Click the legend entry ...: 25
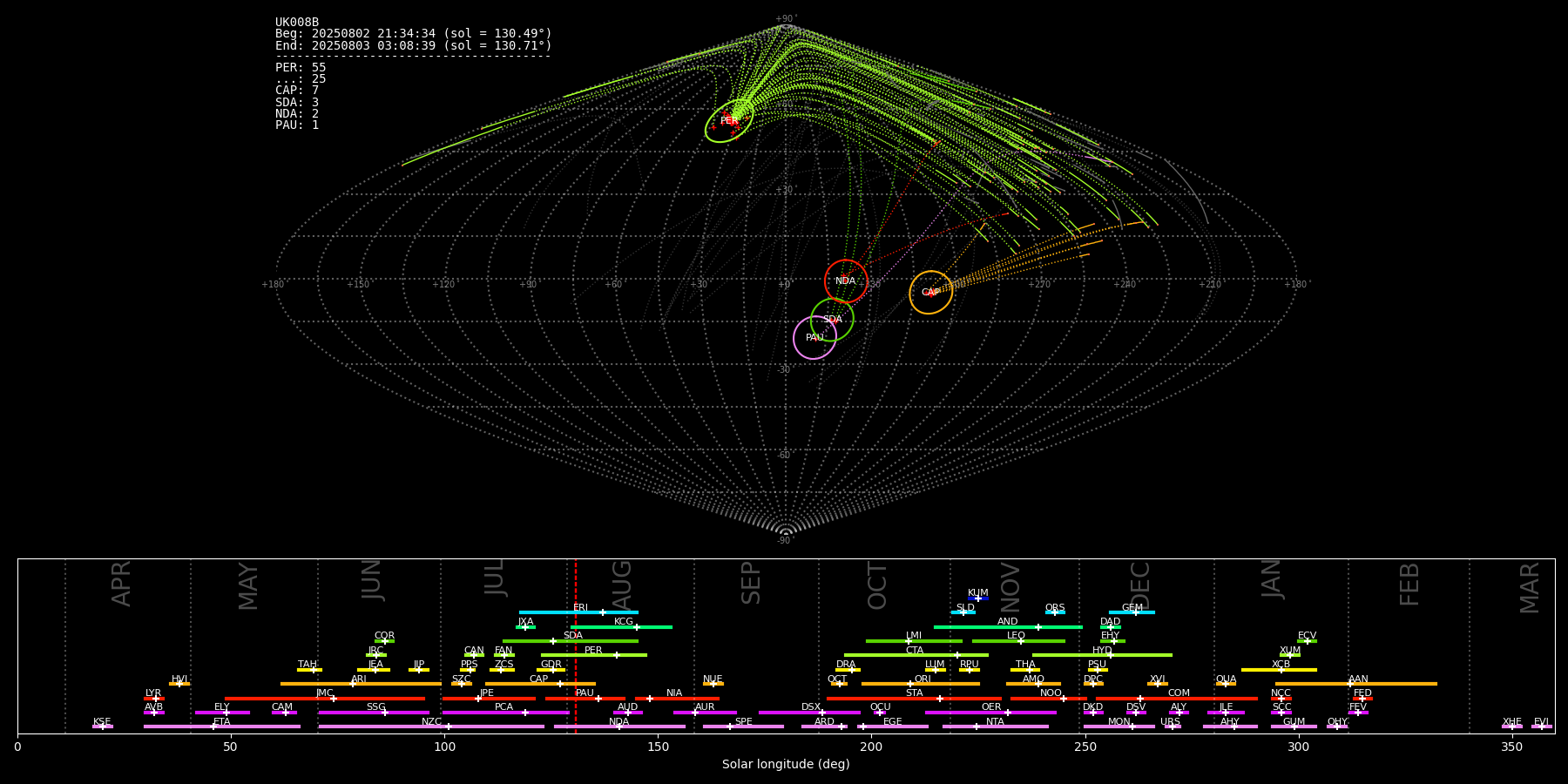Screen dimensions: 1568x784 (301, 79)
